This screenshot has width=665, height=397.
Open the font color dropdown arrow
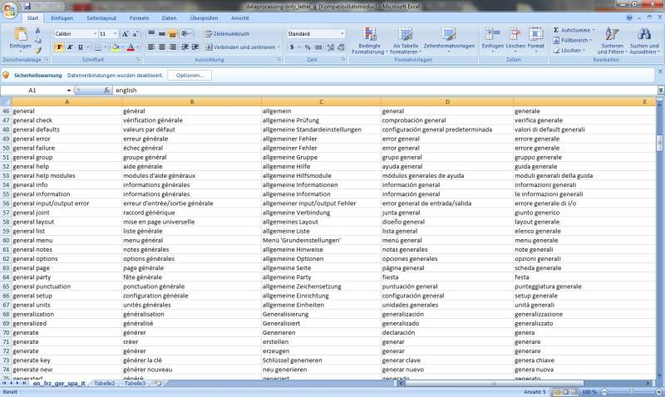pos(138,47)
